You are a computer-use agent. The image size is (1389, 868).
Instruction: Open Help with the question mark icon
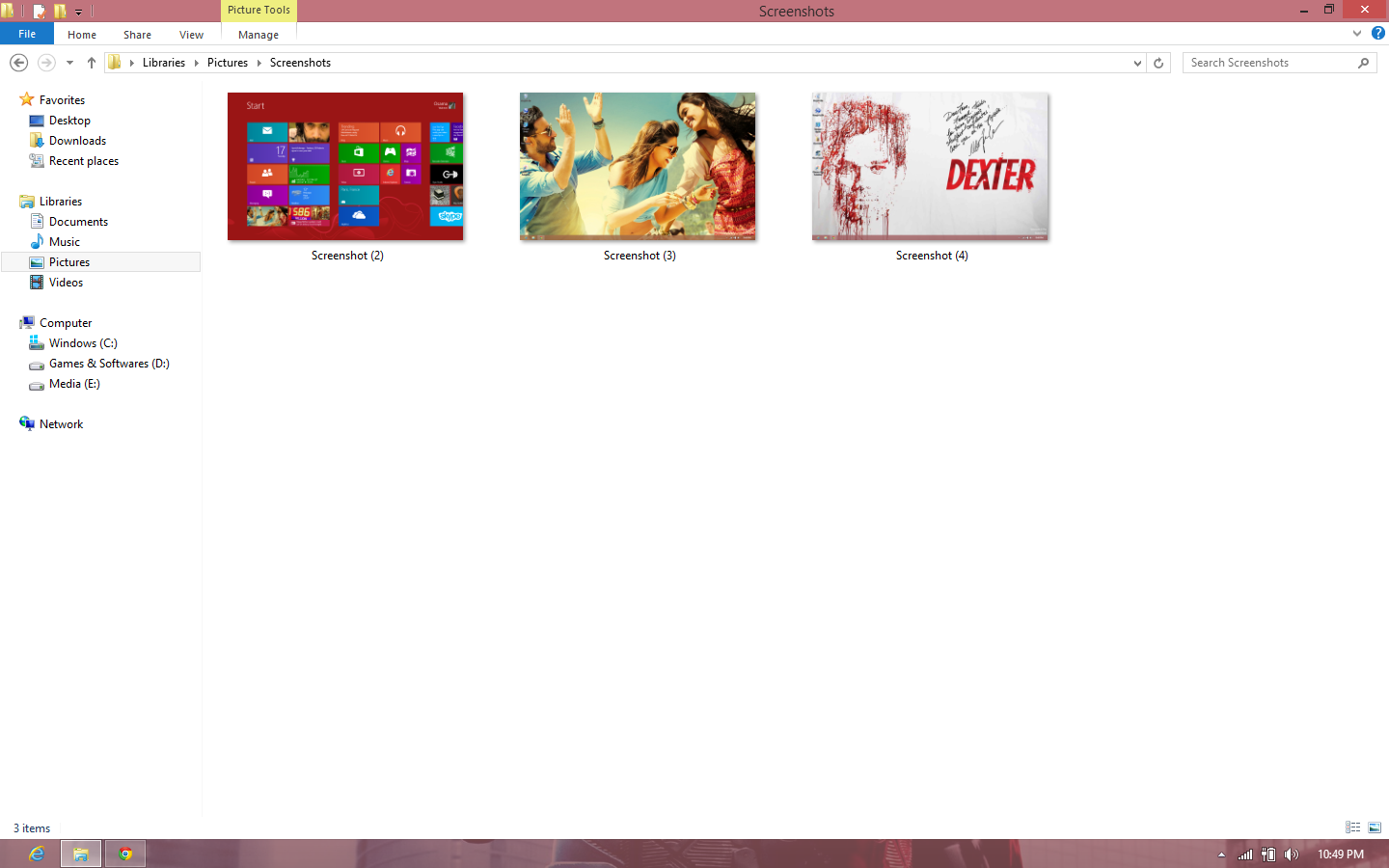coord(1378,33)
